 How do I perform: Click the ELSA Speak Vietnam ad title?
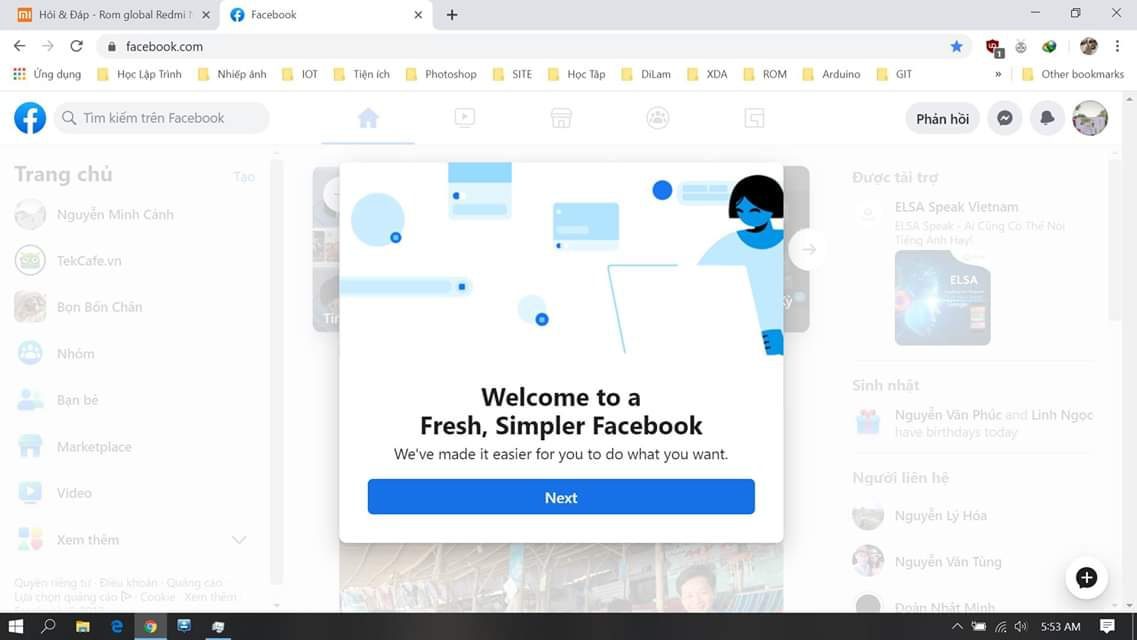[x=956, y=207]
